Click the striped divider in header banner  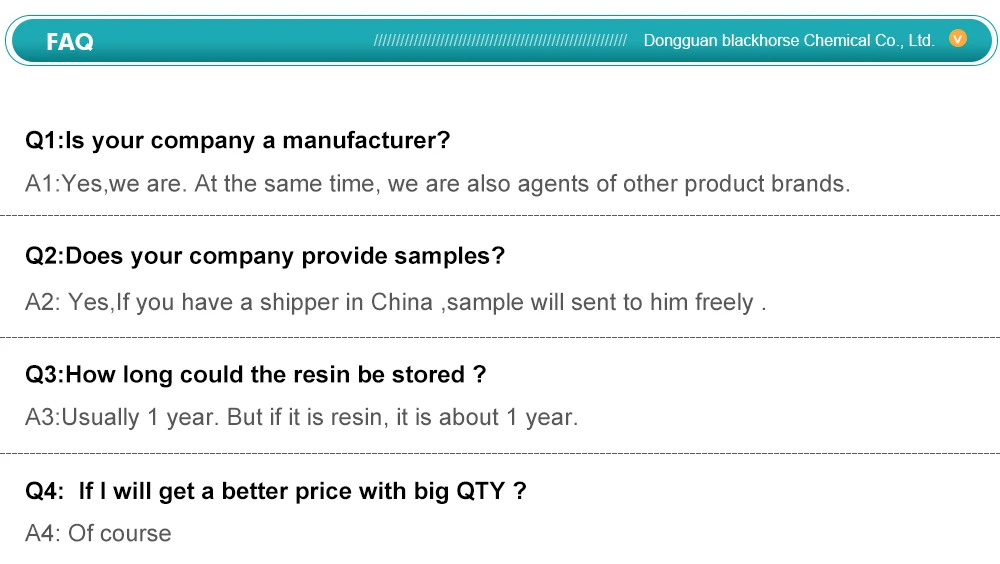[x=500, y=41]
